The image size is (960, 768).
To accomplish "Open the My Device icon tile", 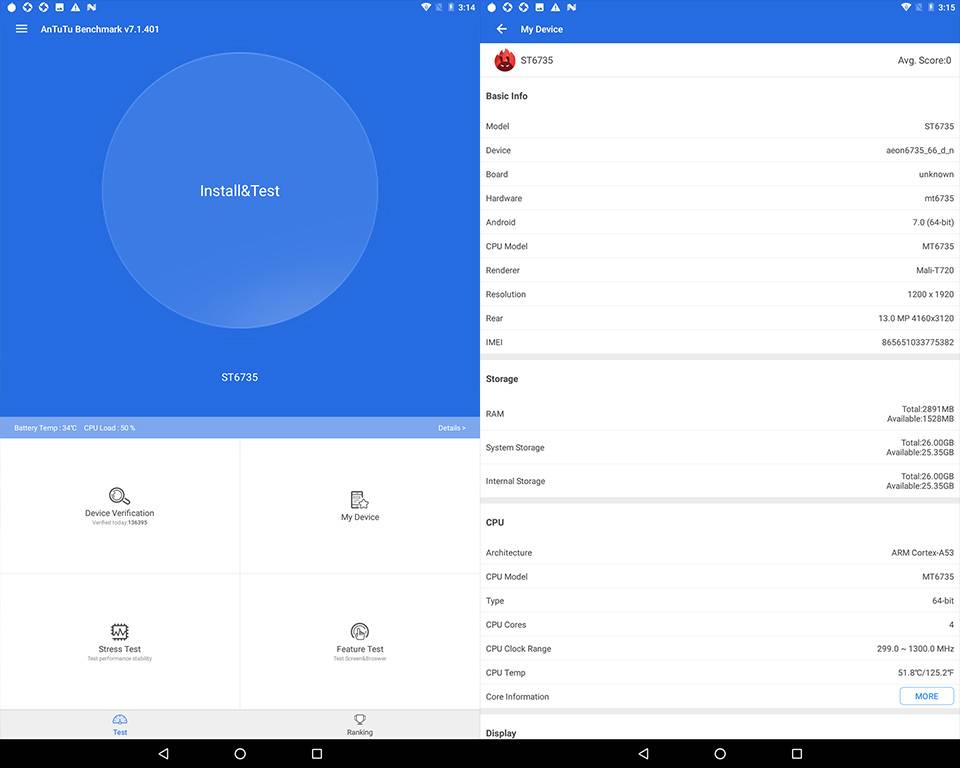I will 360,500.
